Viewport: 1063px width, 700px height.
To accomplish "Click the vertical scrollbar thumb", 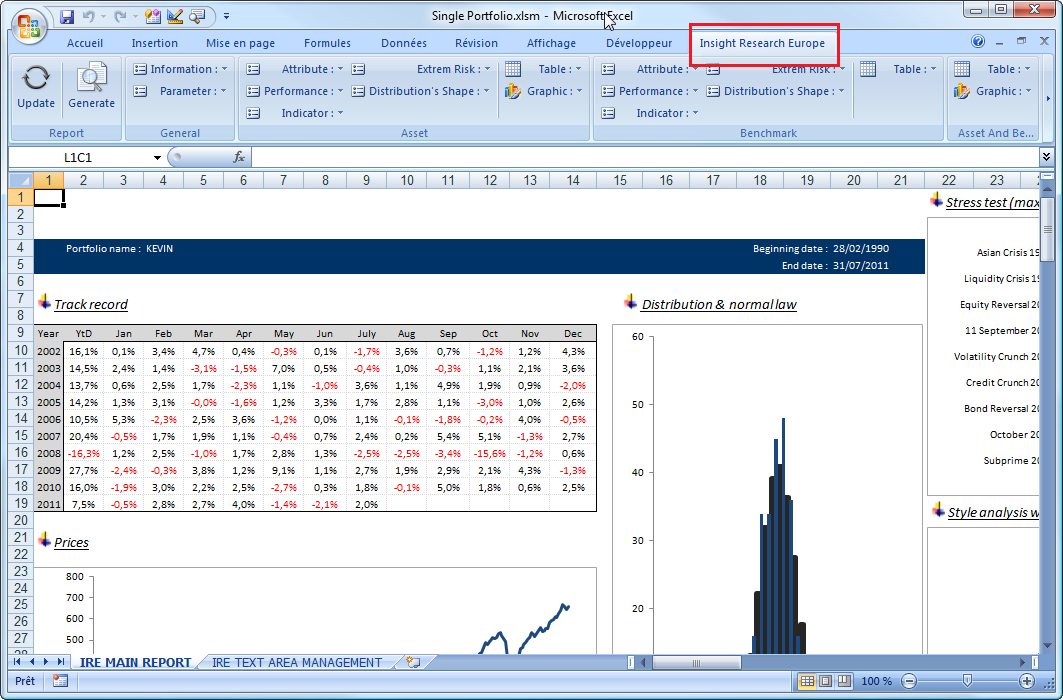I will 1047,230.
